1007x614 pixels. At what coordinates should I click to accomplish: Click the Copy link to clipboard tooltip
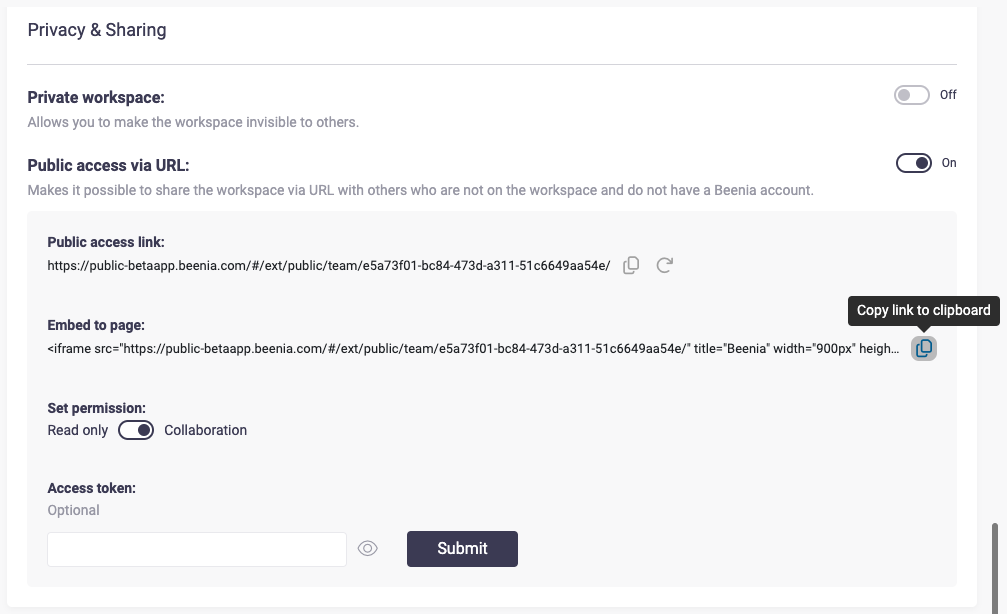pos(923,310)
